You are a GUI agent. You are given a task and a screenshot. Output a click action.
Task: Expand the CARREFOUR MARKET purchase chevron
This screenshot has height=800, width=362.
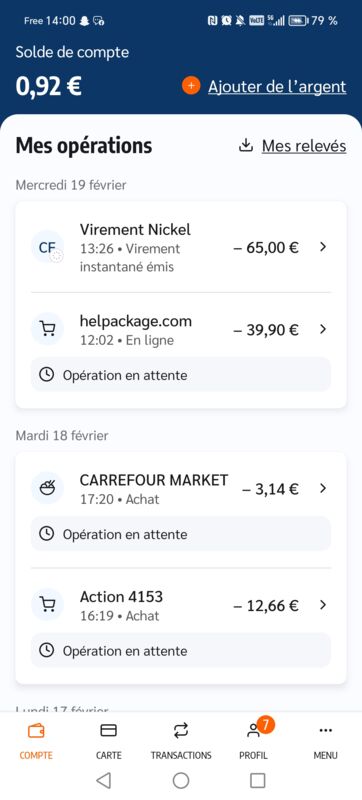[x=323, y=488]
